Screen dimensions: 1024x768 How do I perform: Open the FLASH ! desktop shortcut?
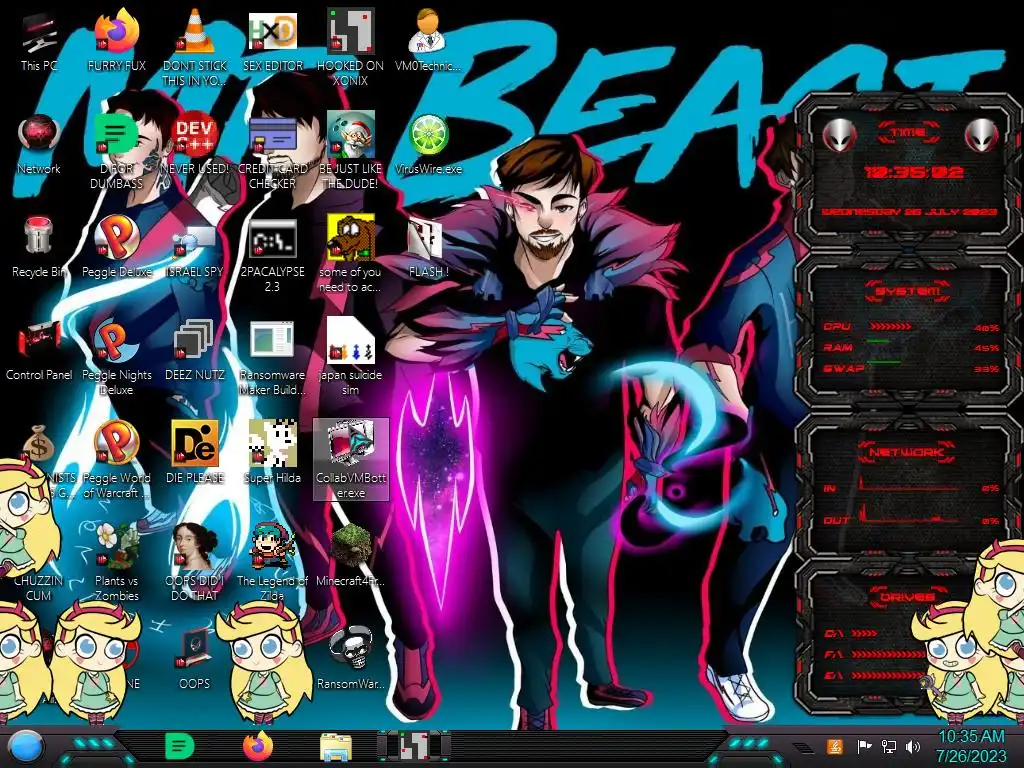click(x=428, y=248)
